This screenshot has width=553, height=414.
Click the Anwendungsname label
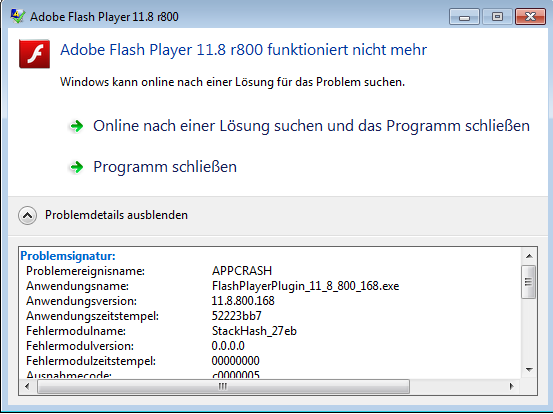(x=77, y=286)
